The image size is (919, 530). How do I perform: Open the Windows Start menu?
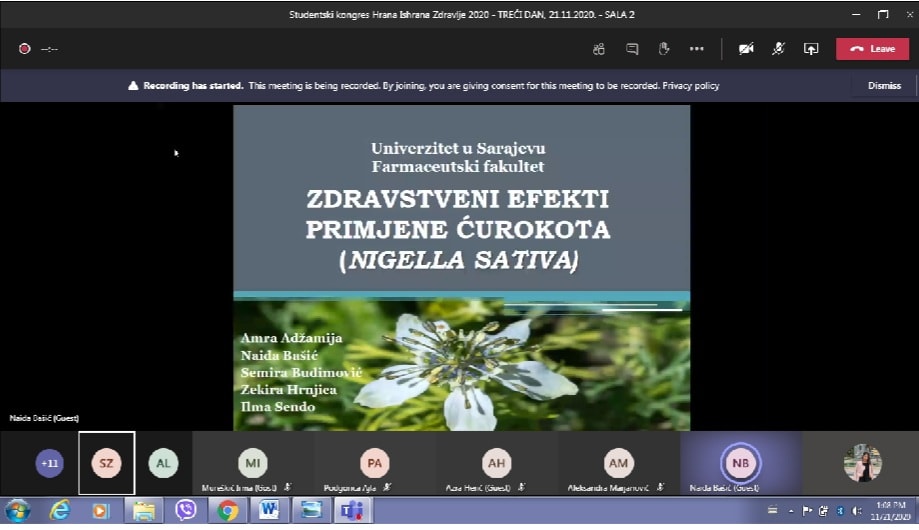pyautogui.click(x=18, y=510)
